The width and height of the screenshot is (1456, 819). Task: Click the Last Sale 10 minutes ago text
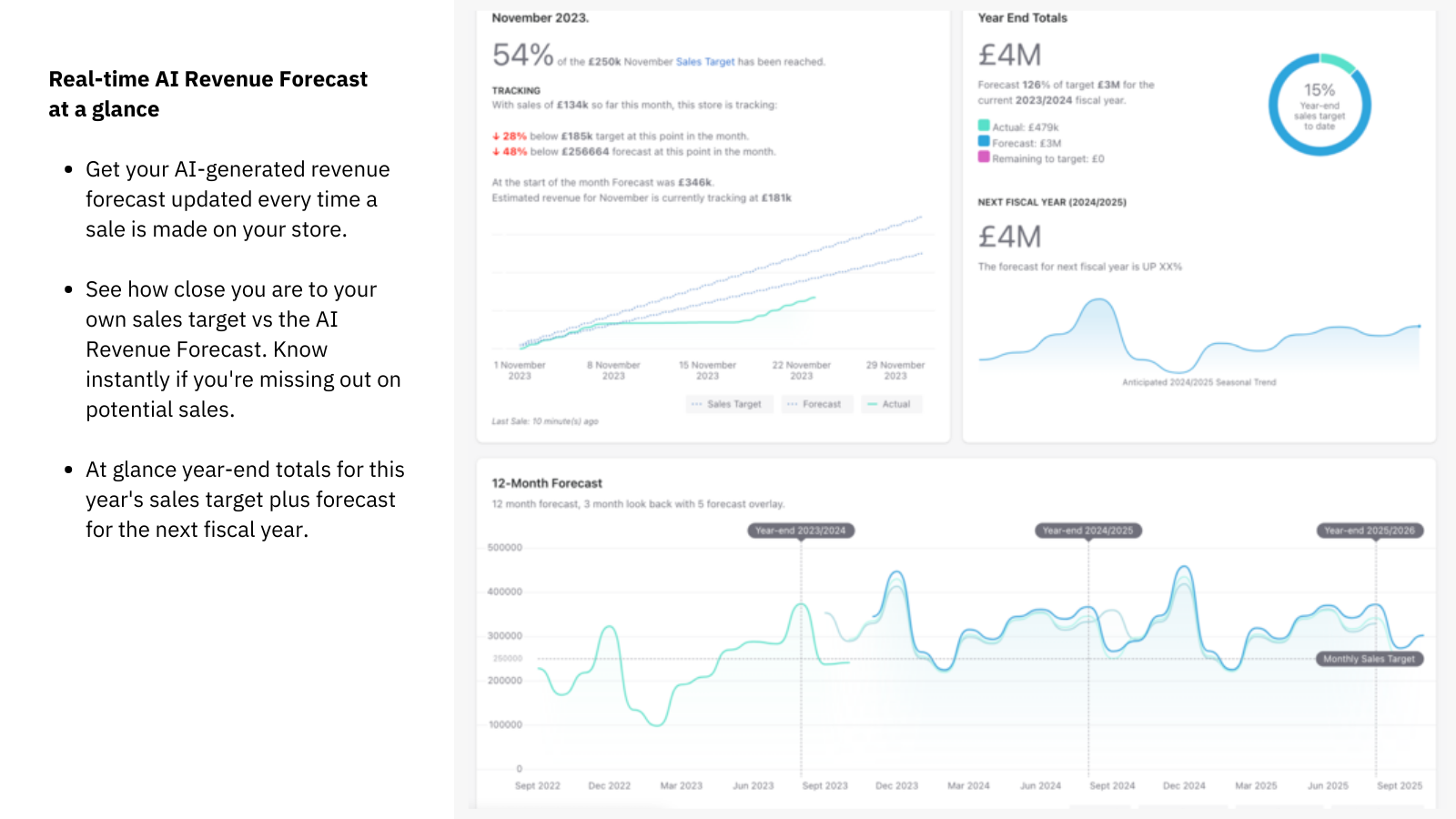(545, 421)
